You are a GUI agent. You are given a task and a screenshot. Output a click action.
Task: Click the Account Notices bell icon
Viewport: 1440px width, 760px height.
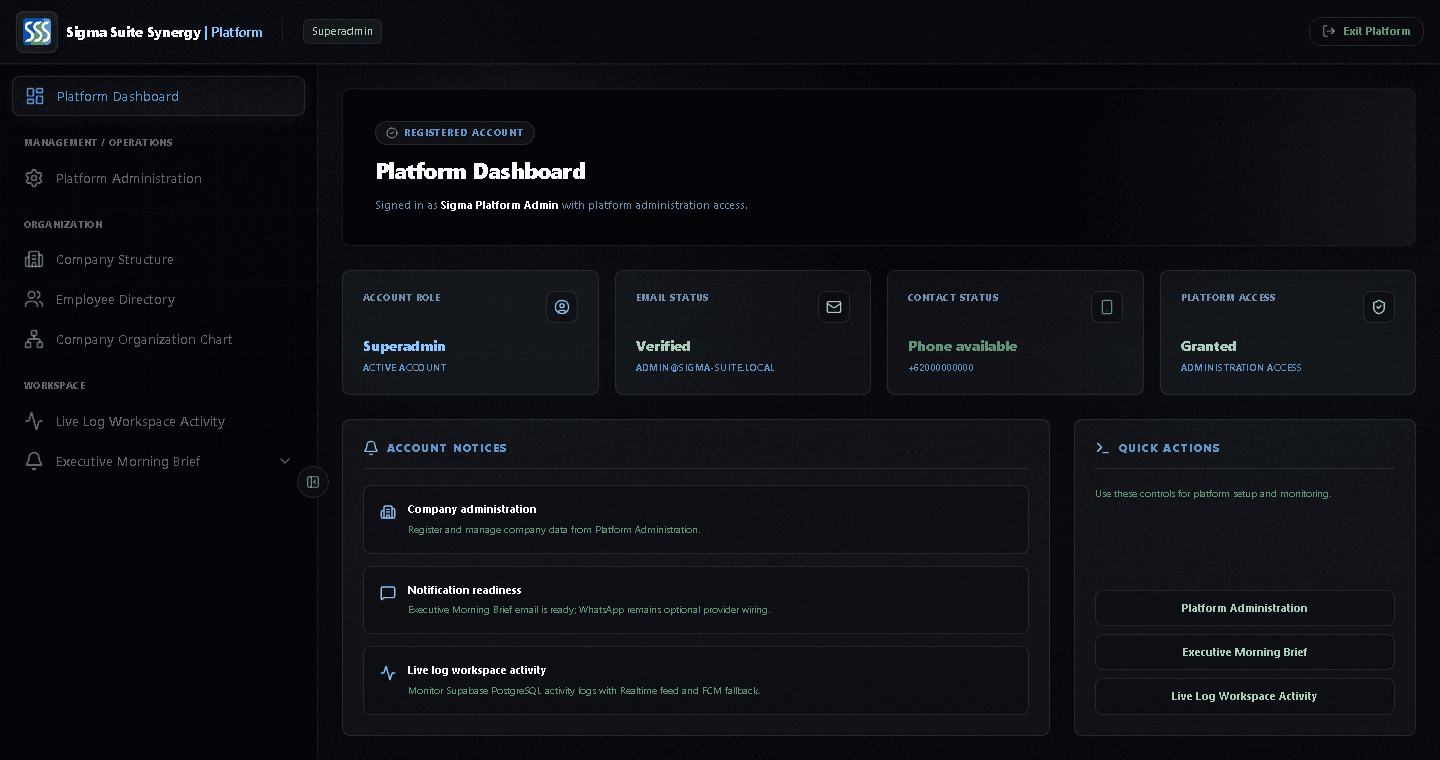371,448
